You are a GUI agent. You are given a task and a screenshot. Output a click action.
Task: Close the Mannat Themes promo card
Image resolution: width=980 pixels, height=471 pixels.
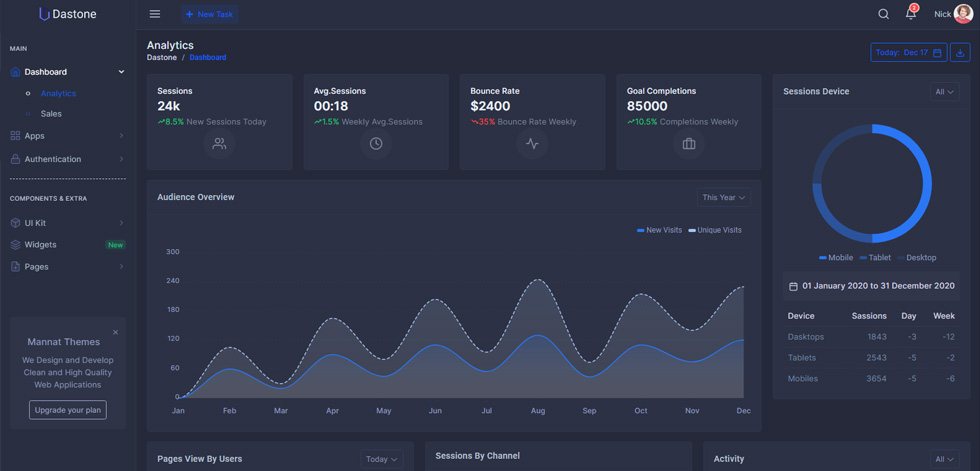click(x=115, y=332)
